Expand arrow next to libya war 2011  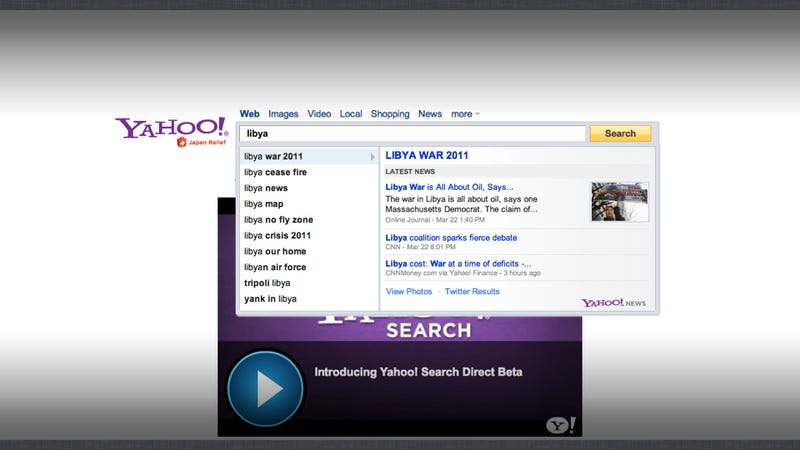click(x=372, y=157)
